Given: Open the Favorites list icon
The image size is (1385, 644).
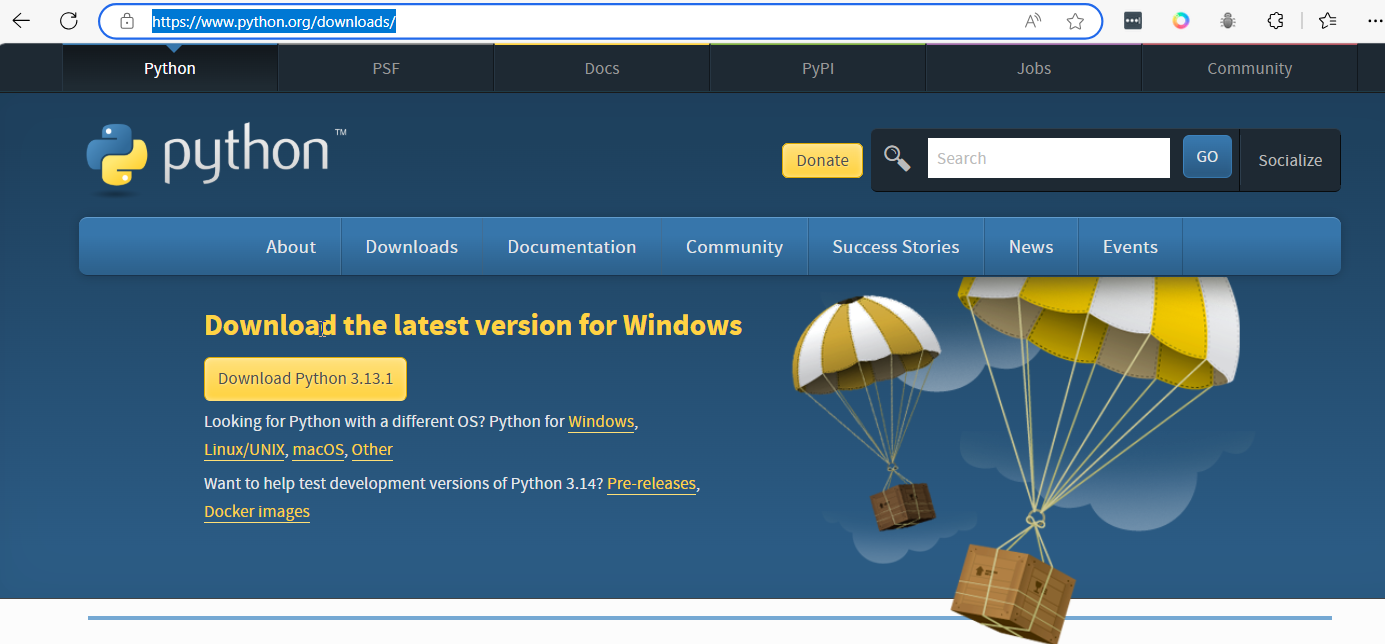Looking at the screenshot, I should coord(1328,21).
